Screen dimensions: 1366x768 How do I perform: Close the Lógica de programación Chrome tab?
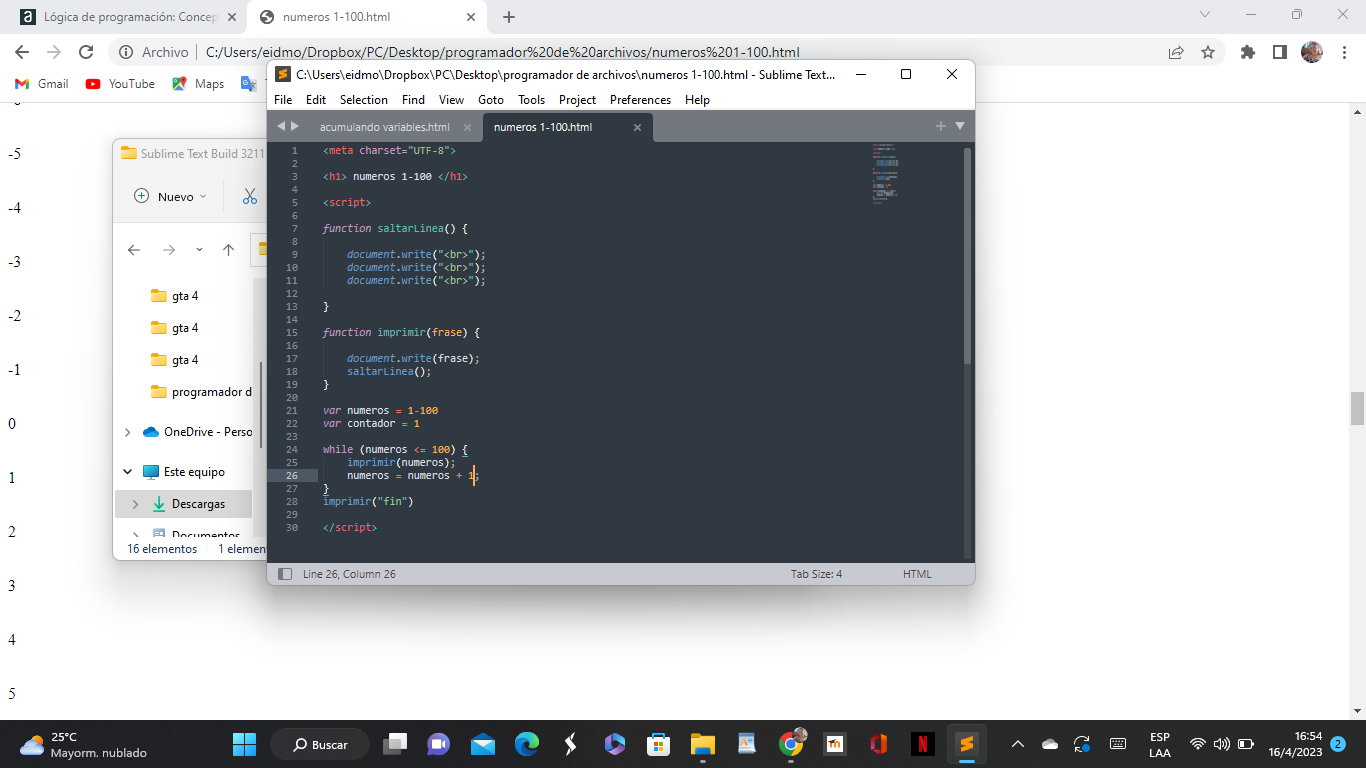(x=231, y=17)
